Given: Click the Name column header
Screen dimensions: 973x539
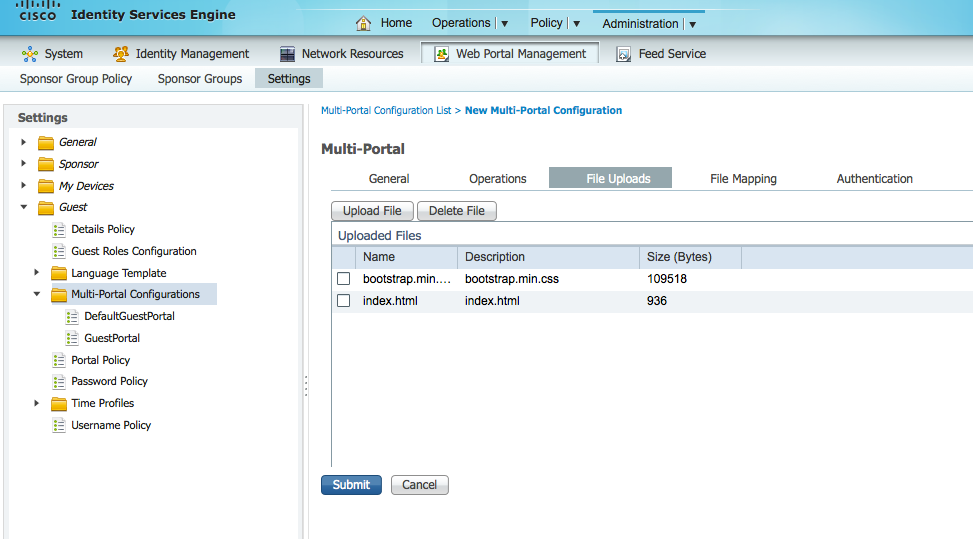Looking at the screenshot, I should click(406, 257).
